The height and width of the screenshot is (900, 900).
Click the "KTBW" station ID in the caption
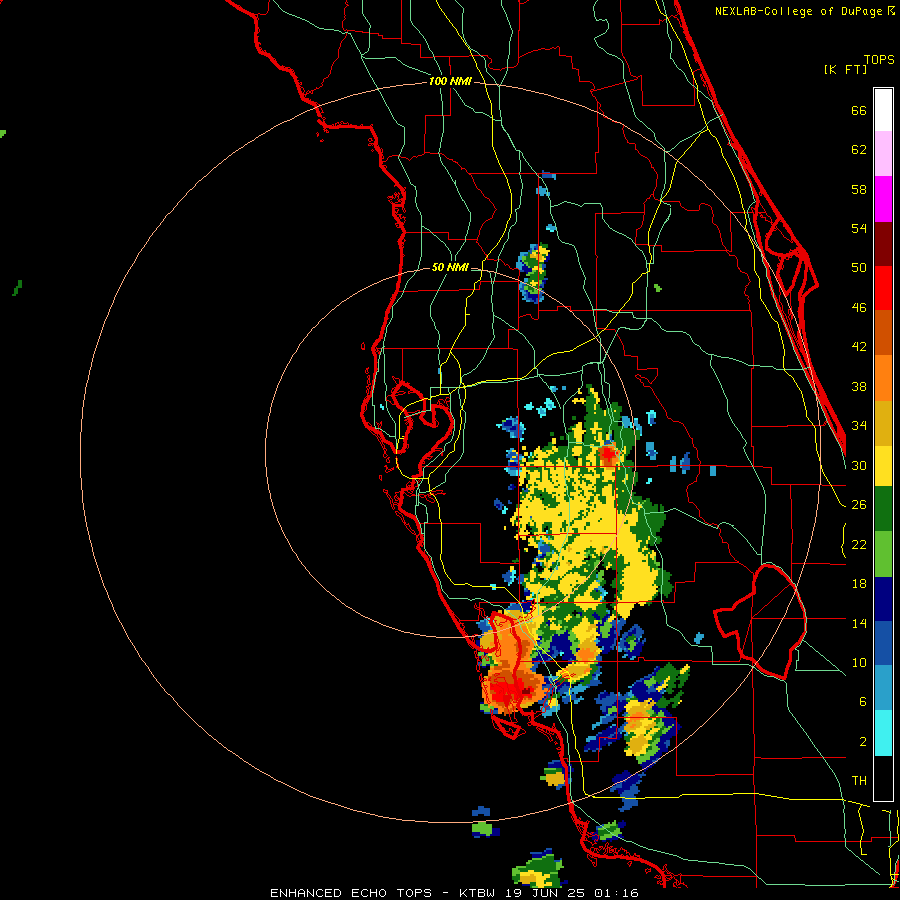click(476, 893)
